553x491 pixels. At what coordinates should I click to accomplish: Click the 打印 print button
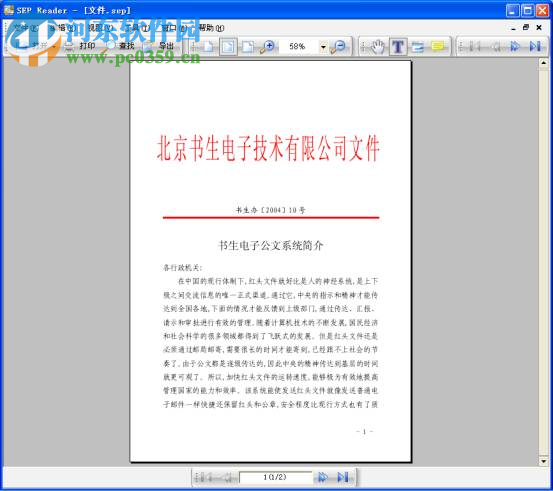[80, 46]
